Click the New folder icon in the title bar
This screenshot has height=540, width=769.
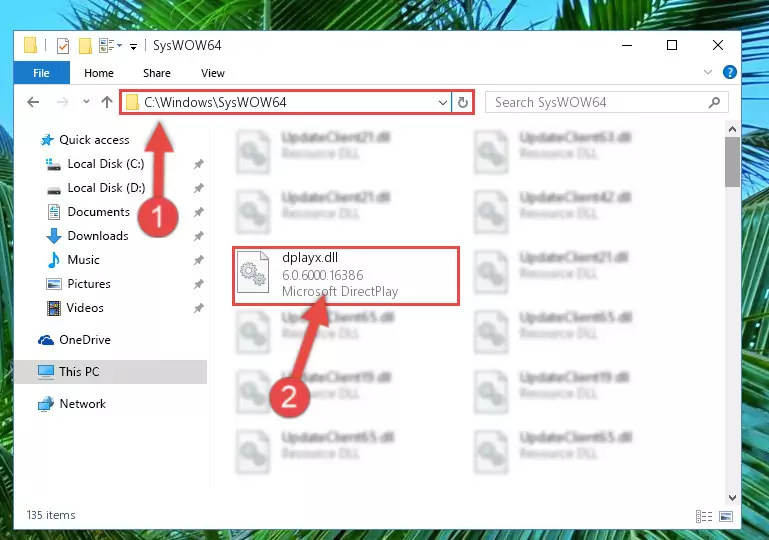pyautogui.click(x=85, y=46)
